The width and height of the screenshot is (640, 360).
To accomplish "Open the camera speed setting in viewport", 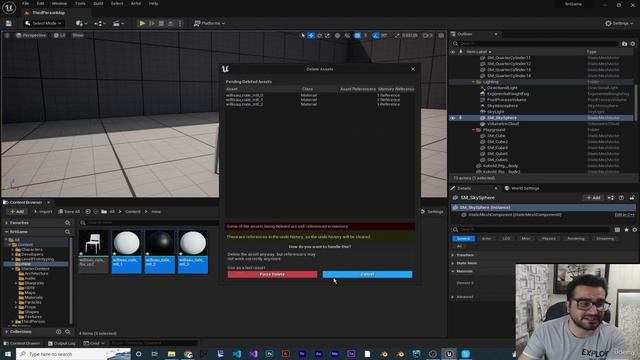I will coord(427,36).
